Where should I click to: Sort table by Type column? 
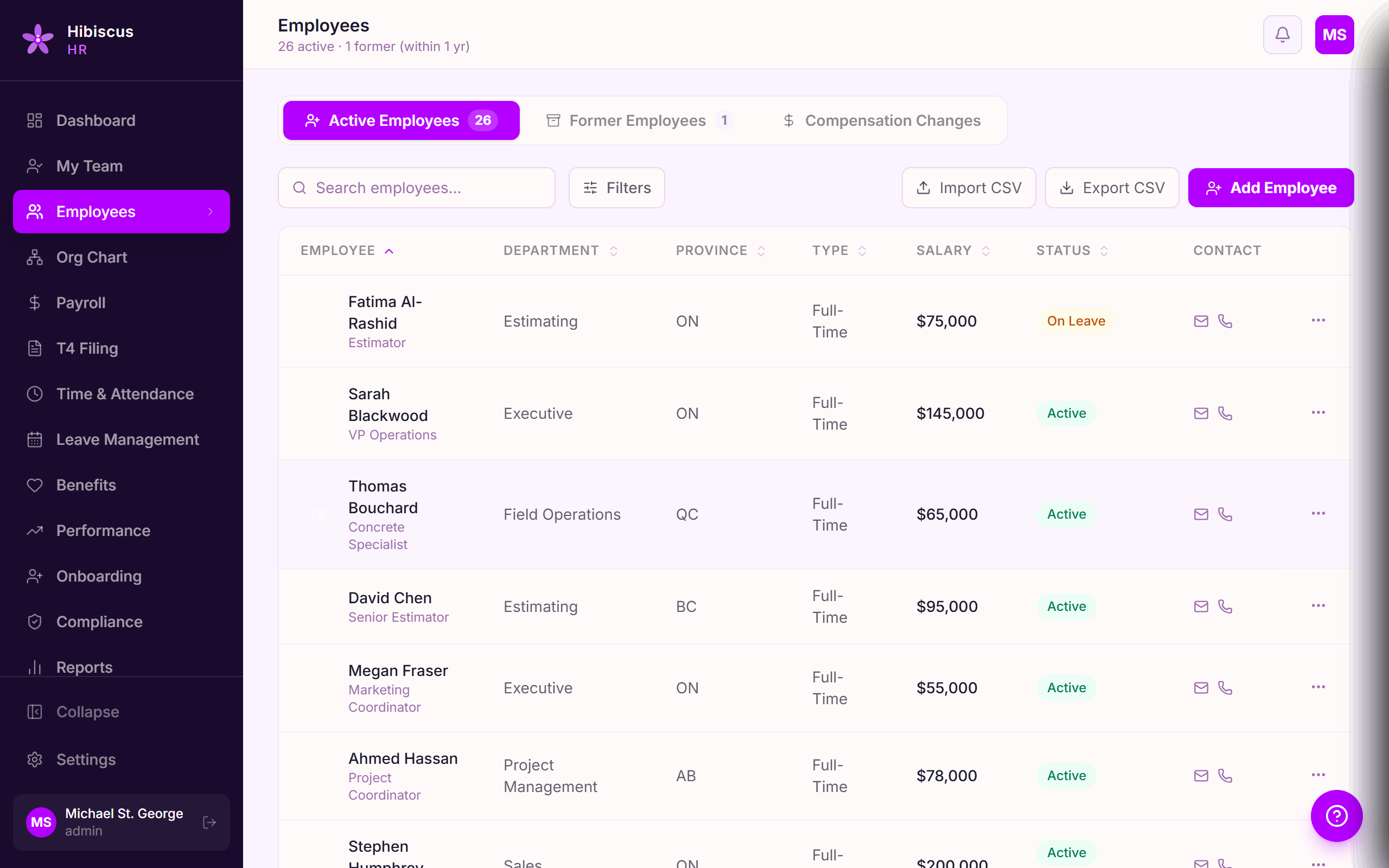[839, 251]
